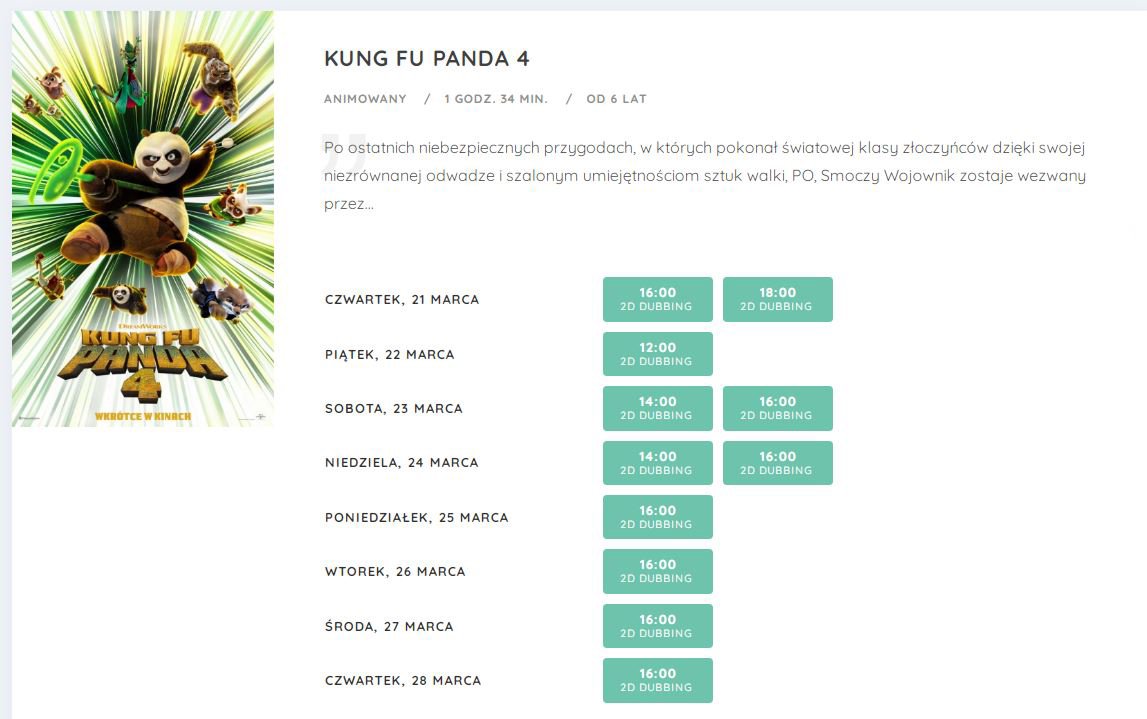
Task: Open the Kung Fu Panda 4 poster image
Action: pos(143,218)
